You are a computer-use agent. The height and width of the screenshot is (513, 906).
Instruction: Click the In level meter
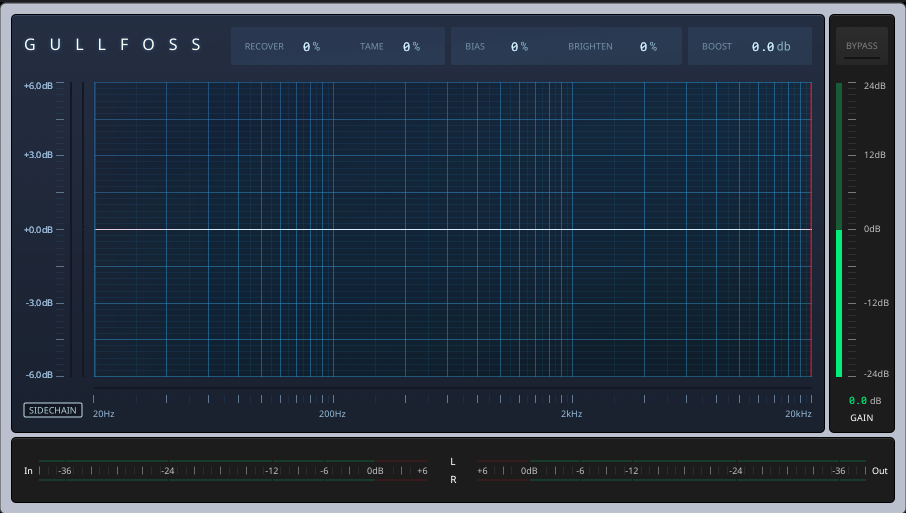click(x=232, y=470)
